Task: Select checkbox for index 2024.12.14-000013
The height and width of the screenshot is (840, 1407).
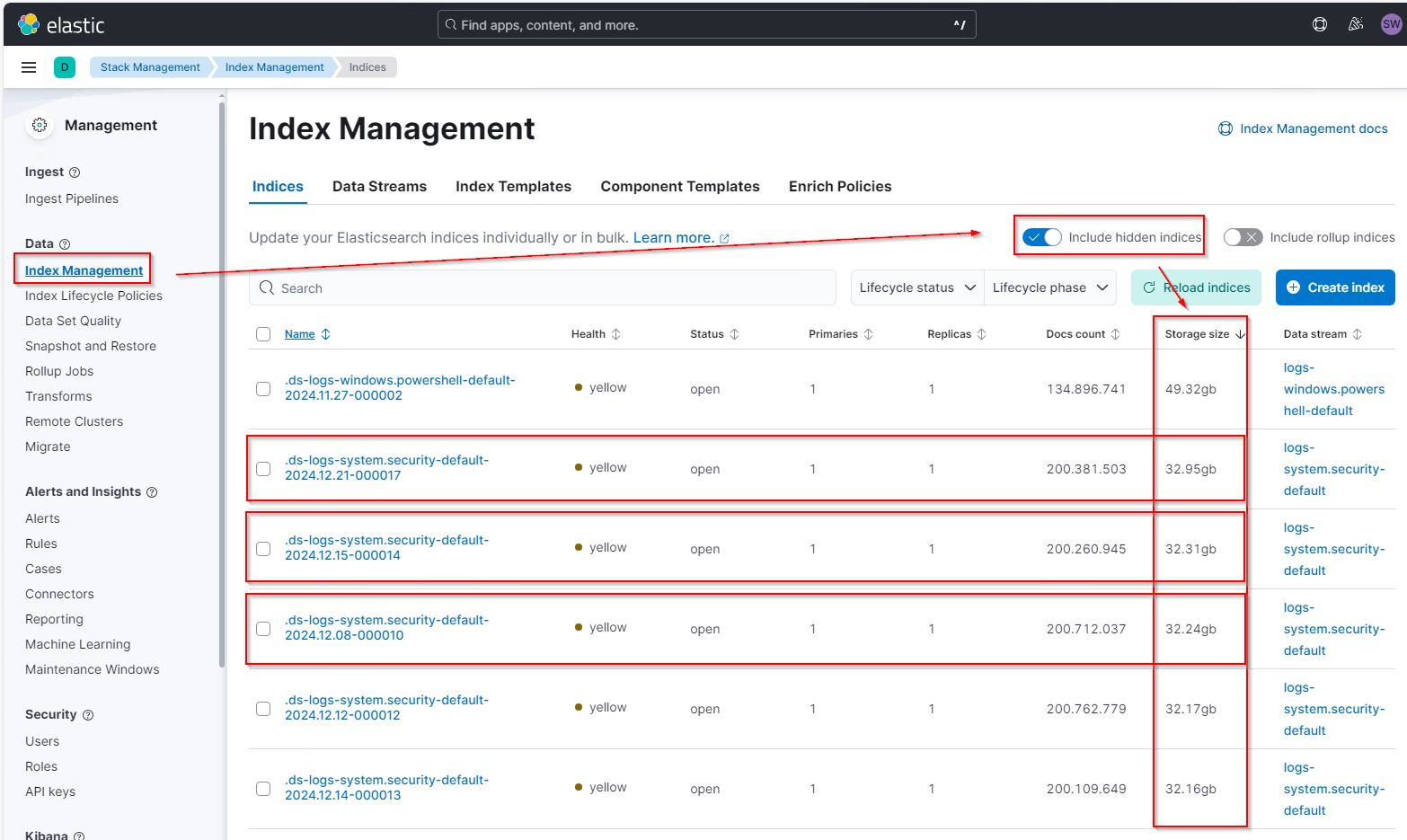Action: tap(263, 789)
